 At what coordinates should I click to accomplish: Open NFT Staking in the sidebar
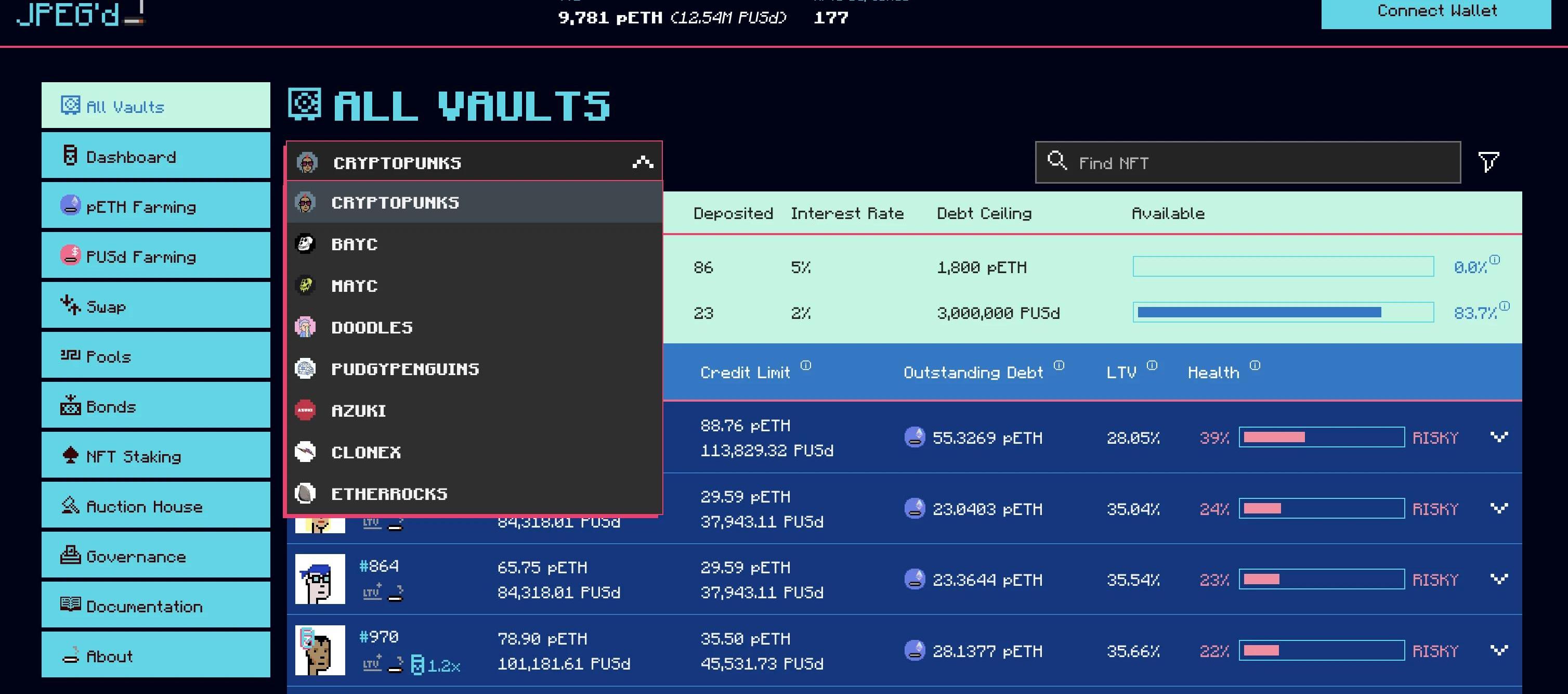tap(156, 456)
